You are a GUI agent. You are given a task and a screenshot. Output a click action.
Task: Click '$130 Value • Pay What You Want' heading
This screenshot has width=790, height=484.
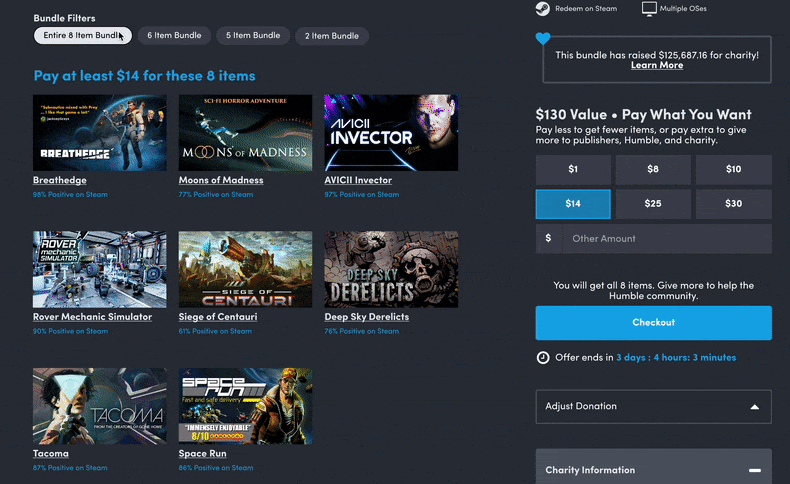(x=643, y=115)
